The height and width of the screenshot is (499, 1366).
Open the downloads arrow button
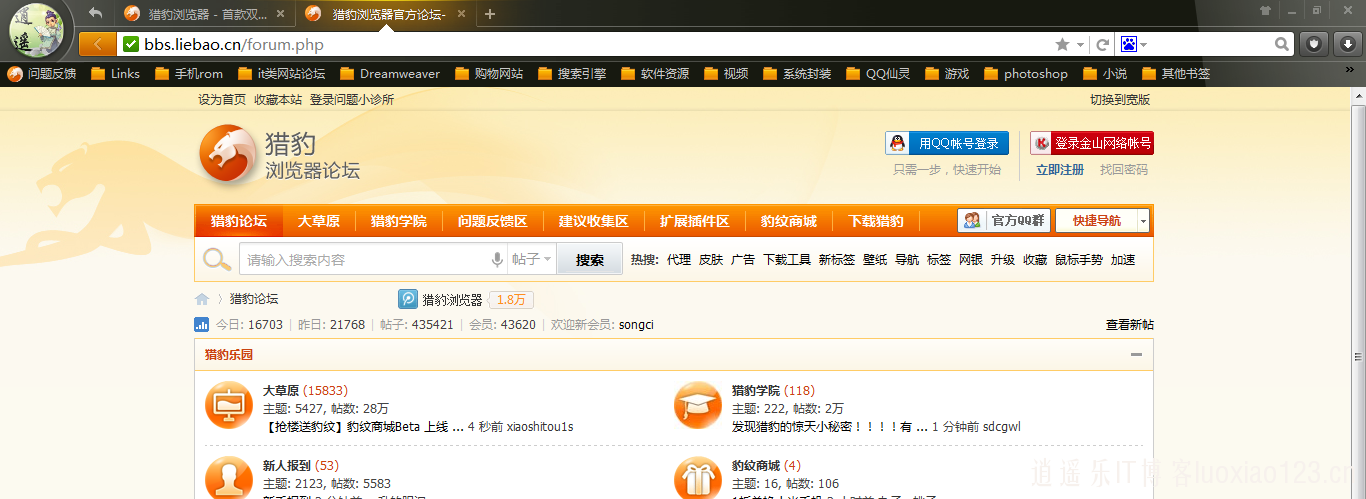pos(1348,44)
